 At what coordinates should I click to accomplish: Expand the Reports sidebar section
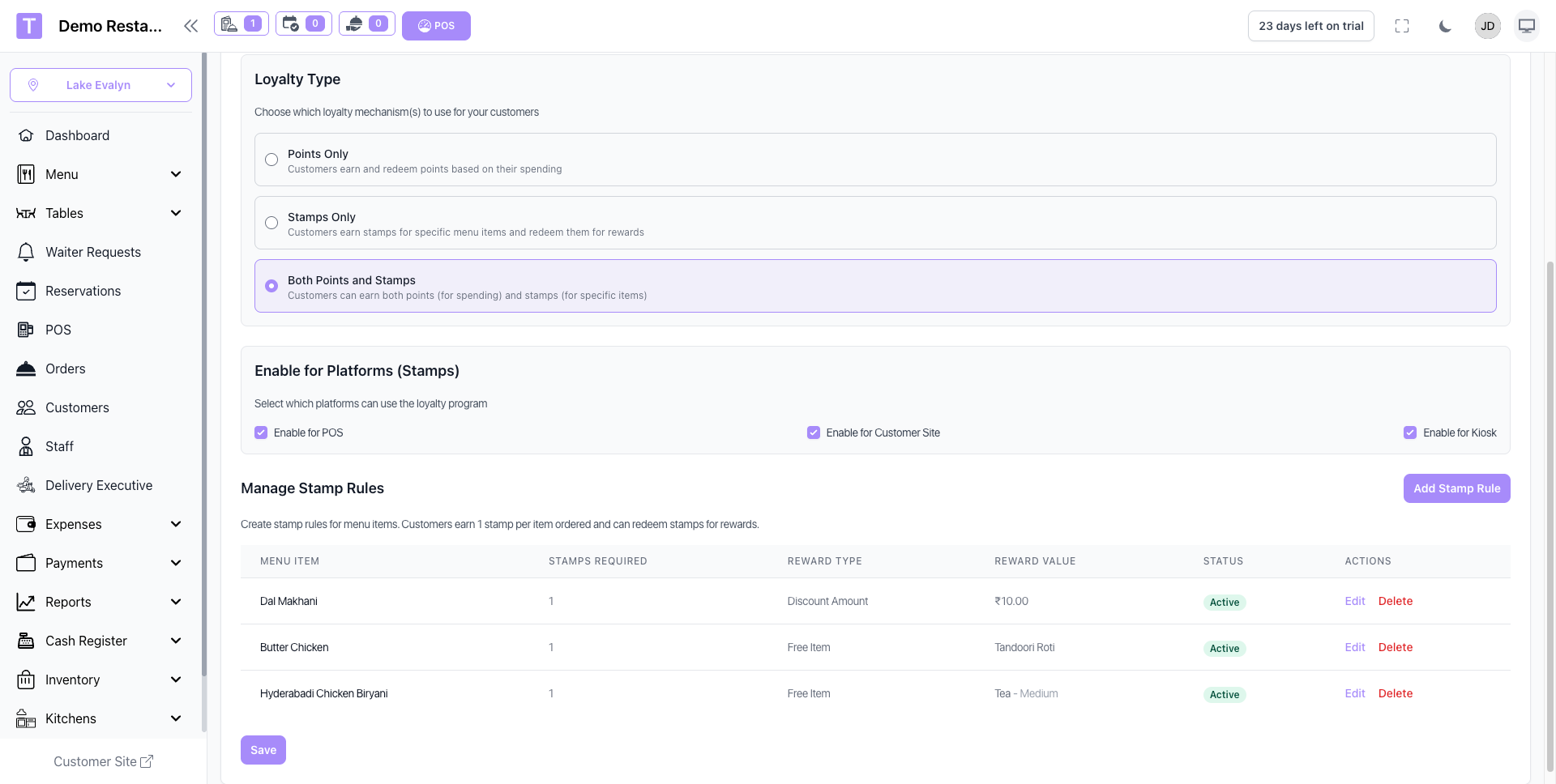tap(175, 602)
